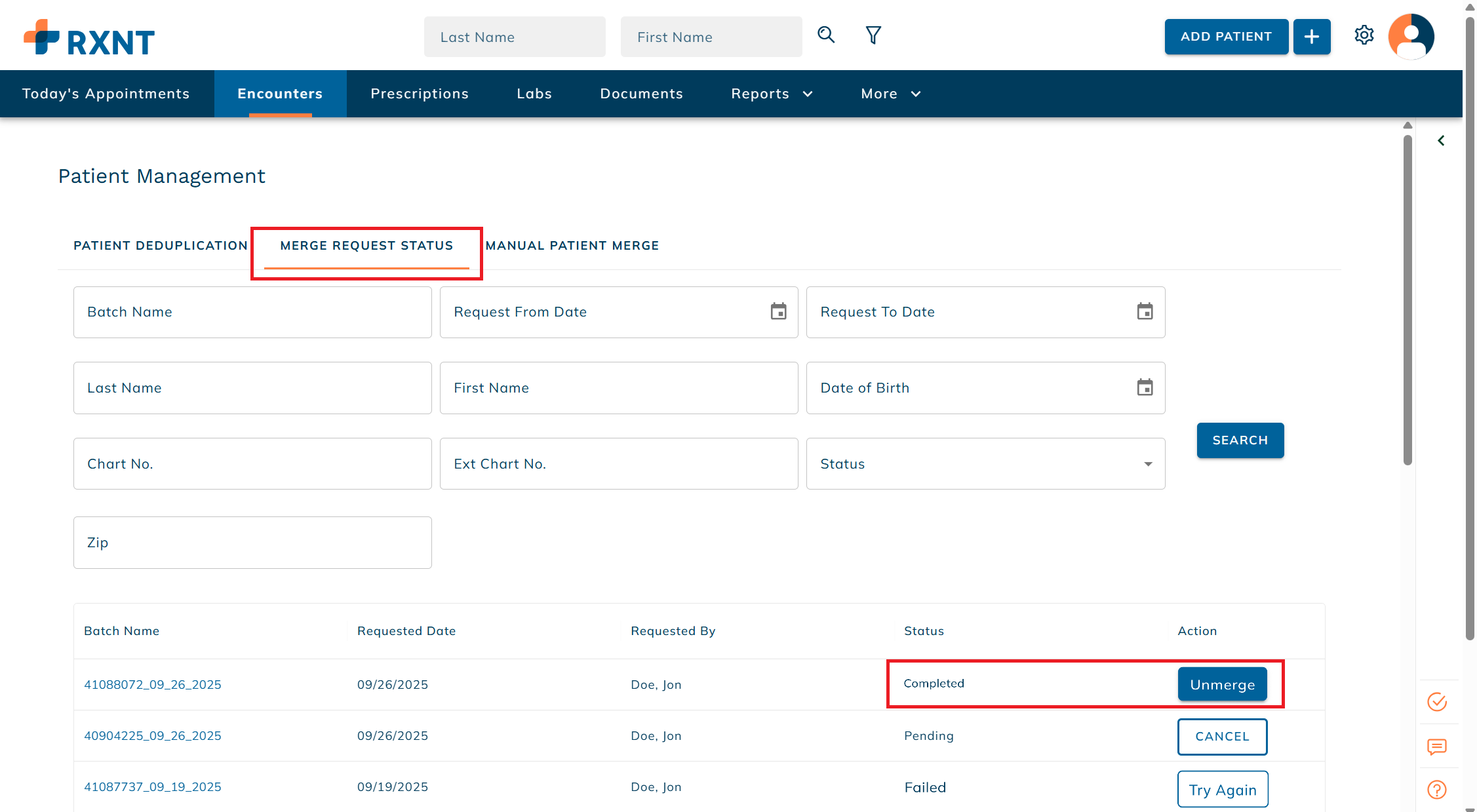Image resolution: width=1477 pixels, height=812 pixels.
Task: Switch to Manual Patient Merge tab
Action: click(572, 246)
